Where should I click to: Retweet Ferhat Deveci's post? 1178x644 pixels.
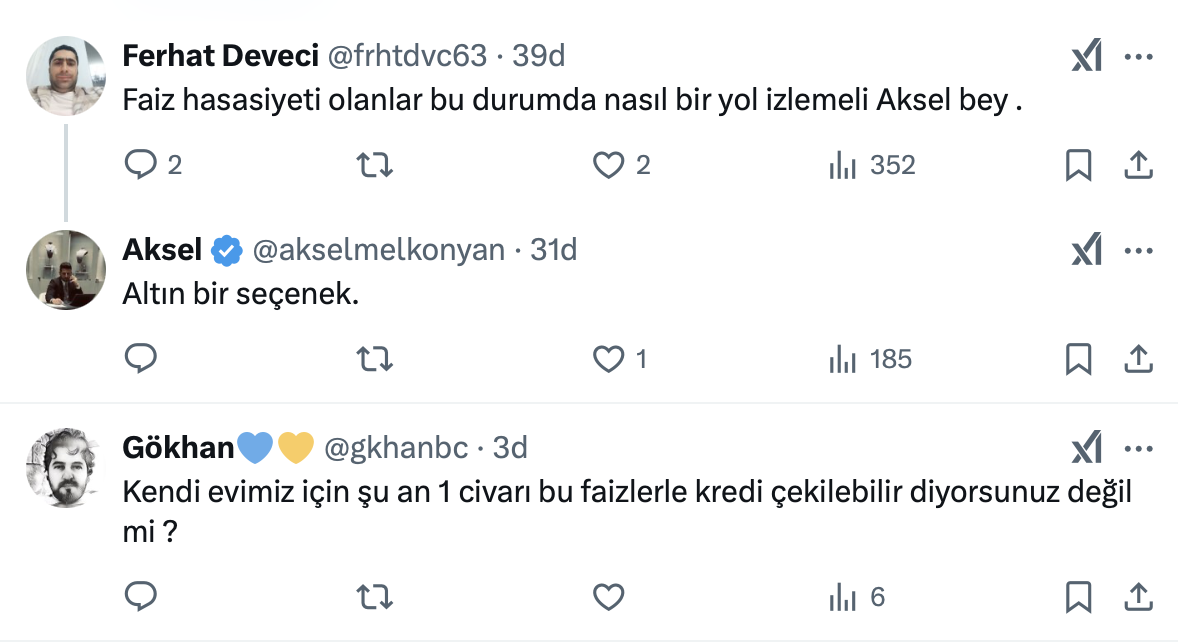[374, 164]
